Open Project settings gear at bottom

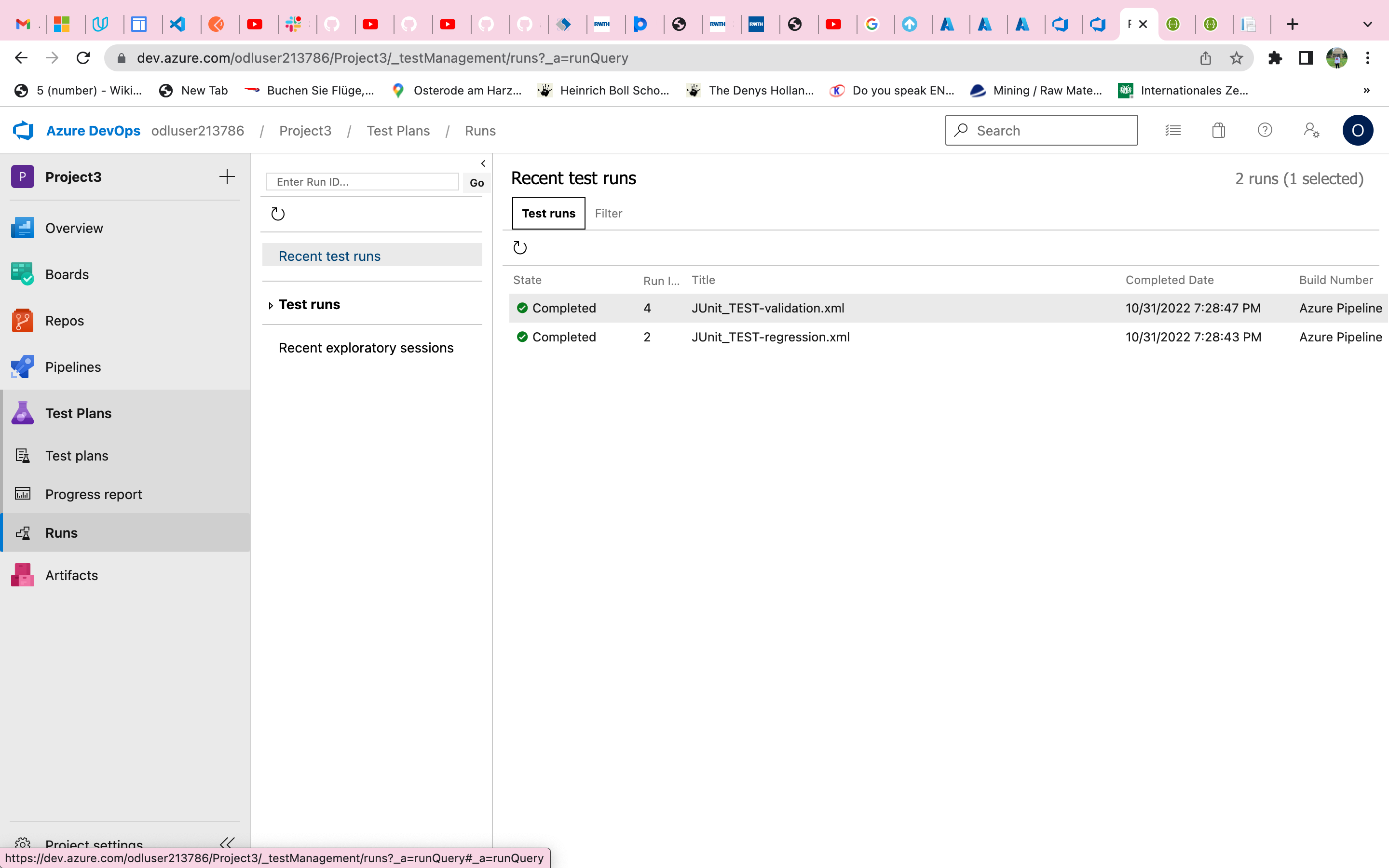pos(94,843)
